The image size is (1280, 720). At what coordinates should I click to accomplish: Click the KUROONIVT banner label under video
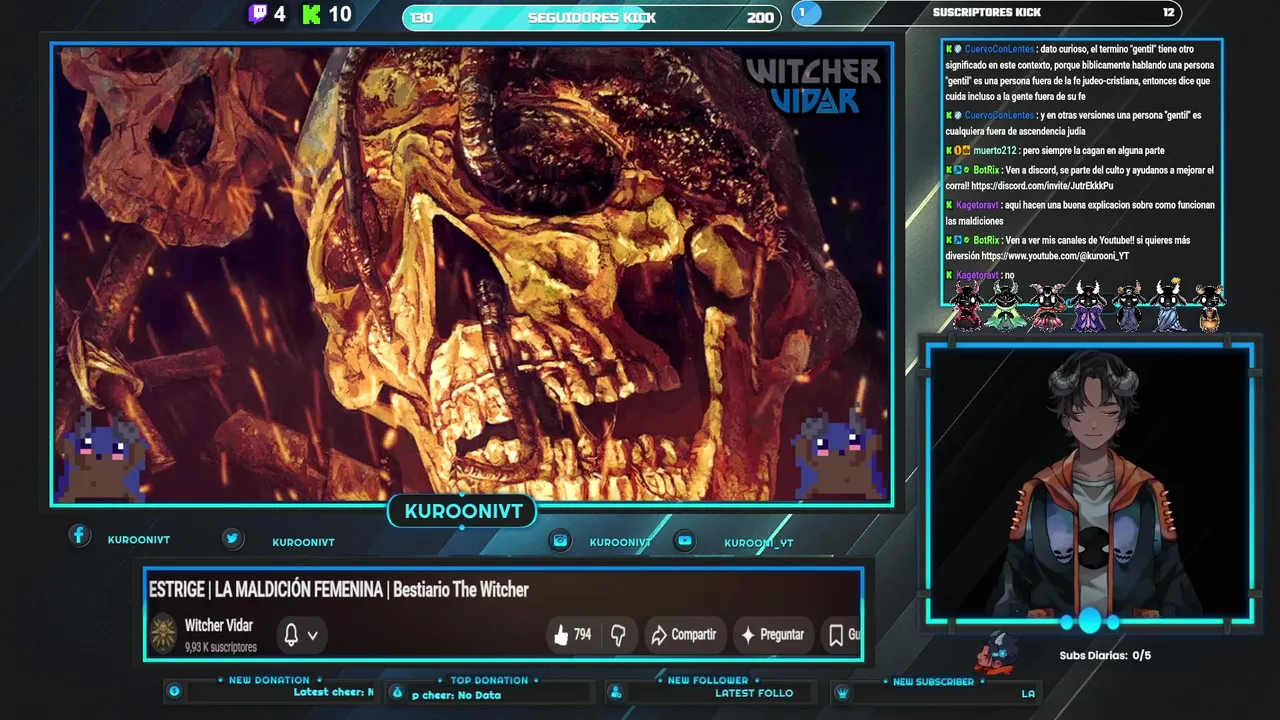coord(463,511)
